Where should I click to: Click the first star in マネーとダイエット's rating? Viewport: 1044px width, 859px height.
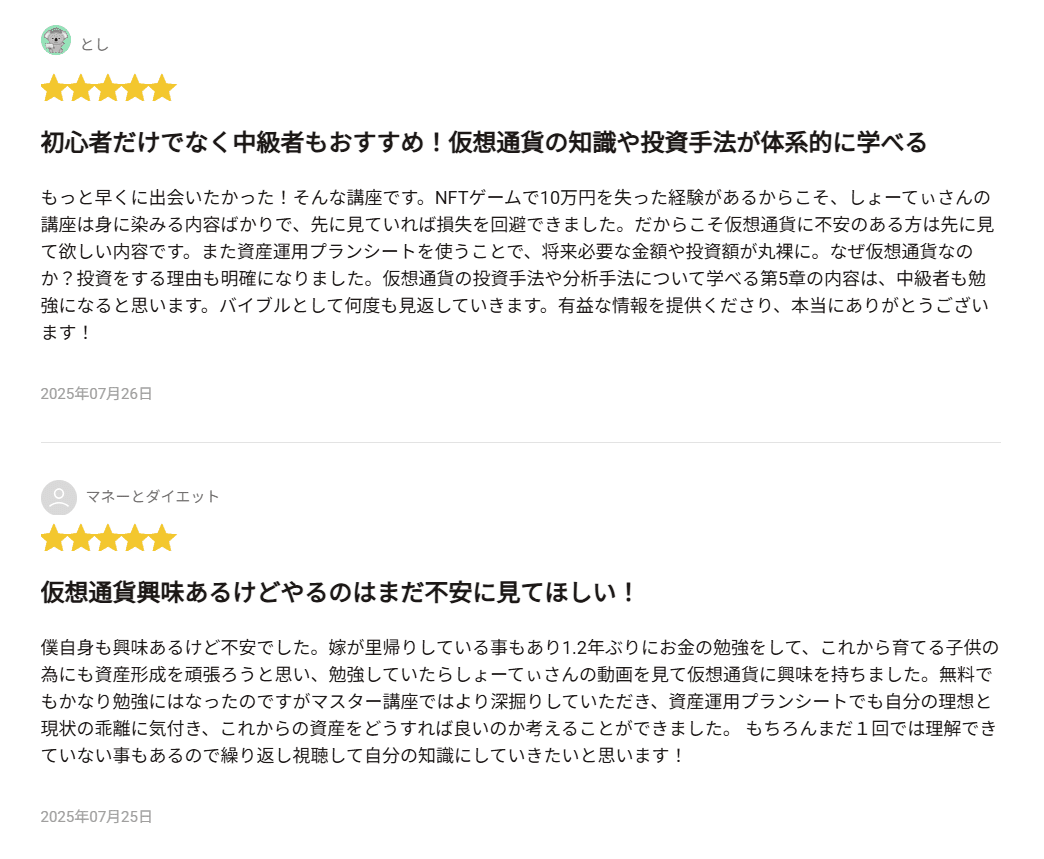click(53, 538)
